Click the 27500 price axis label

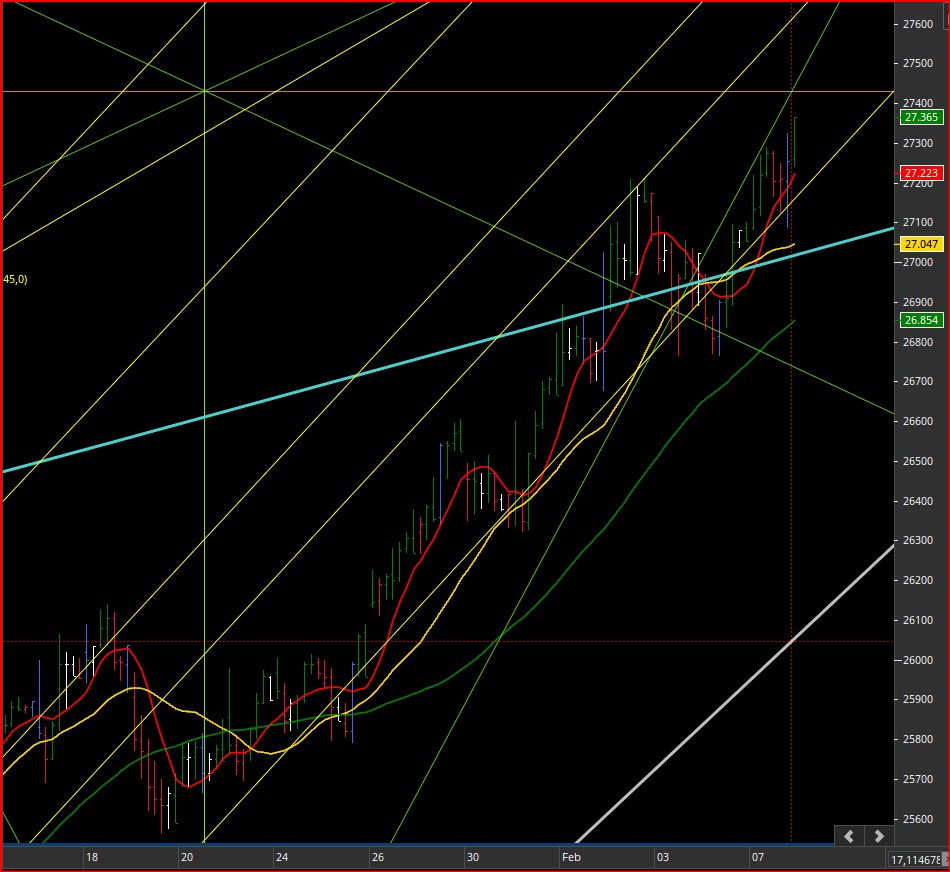918,64
